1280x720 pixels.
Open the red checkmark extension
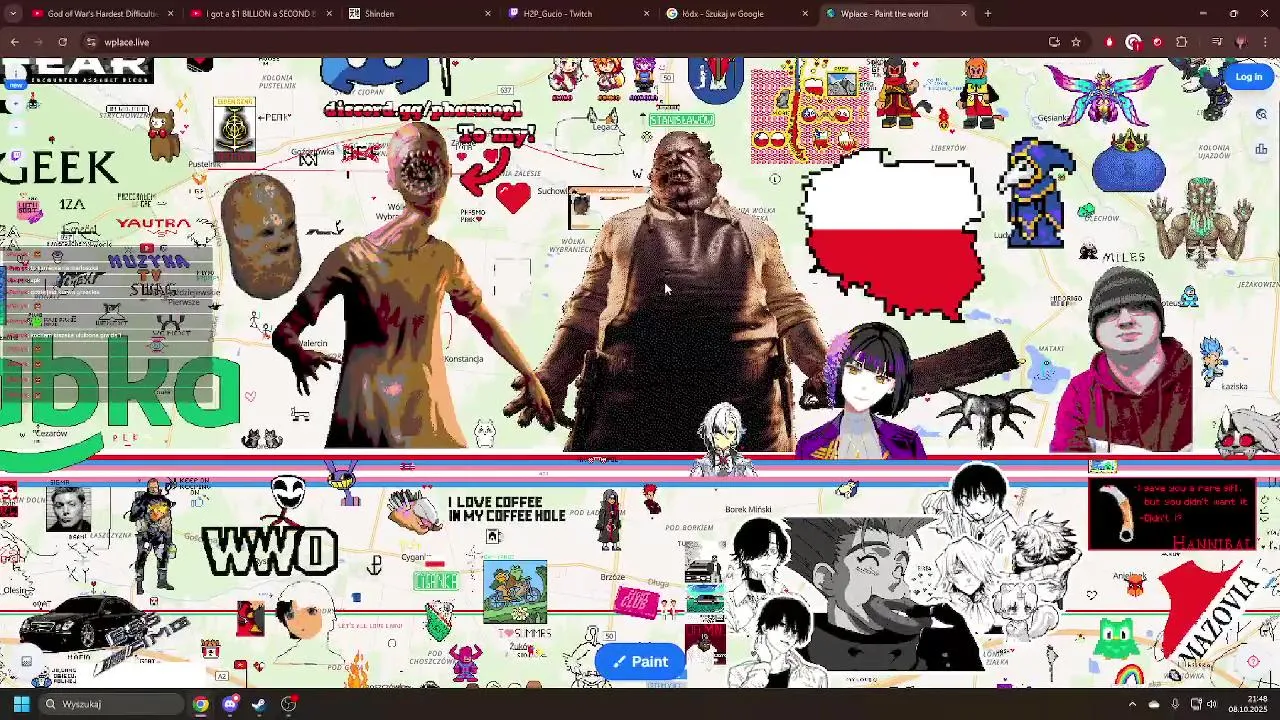[x=1157, y=42]
